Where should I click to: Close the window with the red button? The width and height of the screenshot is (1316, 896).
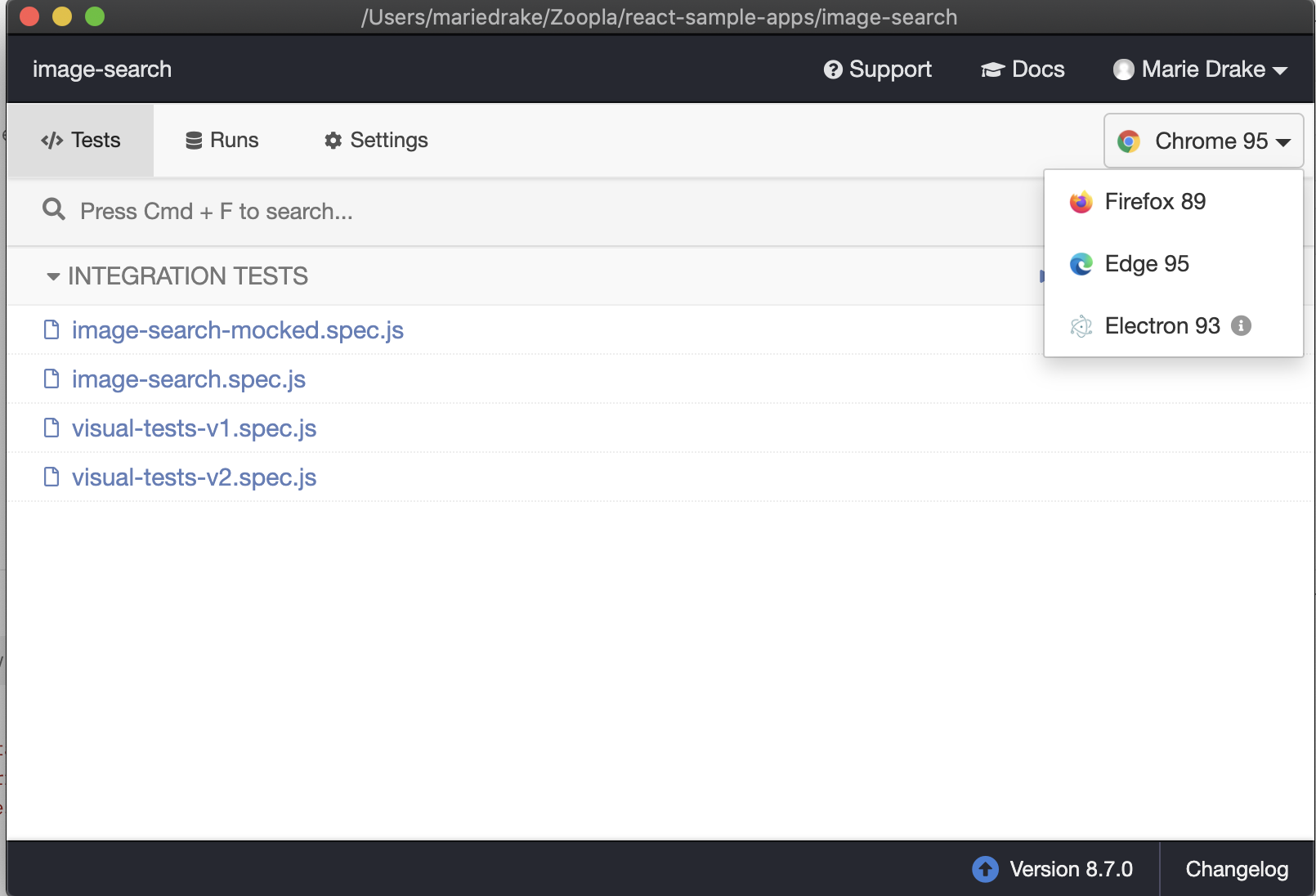[x=29, y=16]
